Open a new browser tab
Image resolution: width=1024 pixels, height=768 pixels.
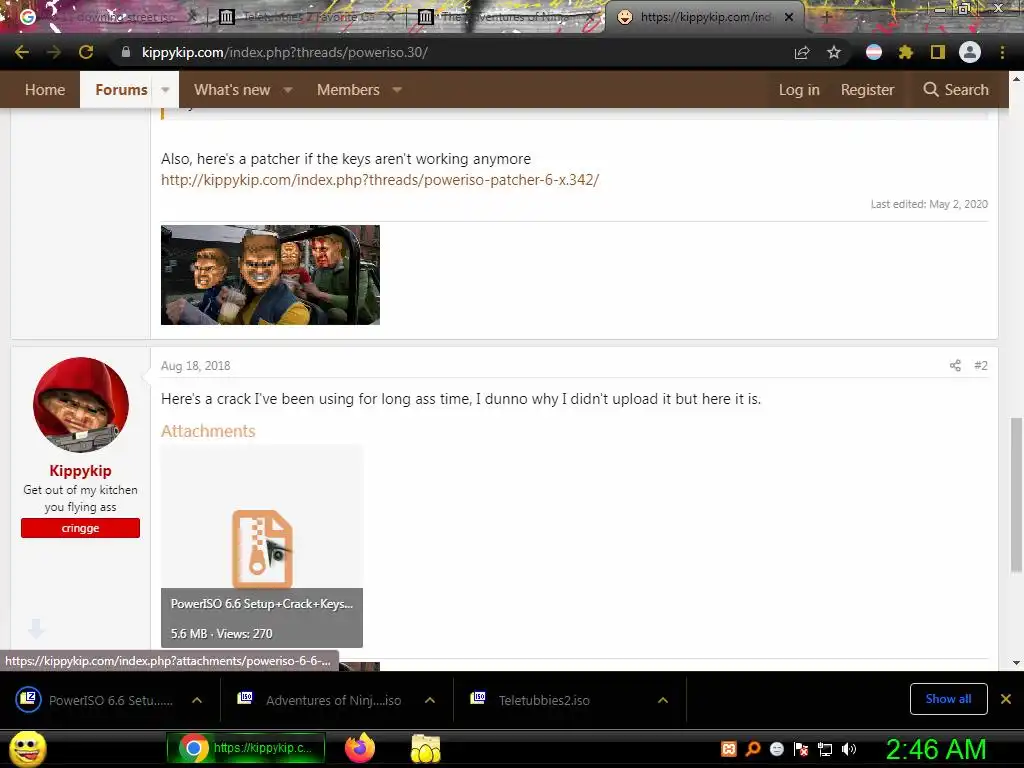[825, 17]
